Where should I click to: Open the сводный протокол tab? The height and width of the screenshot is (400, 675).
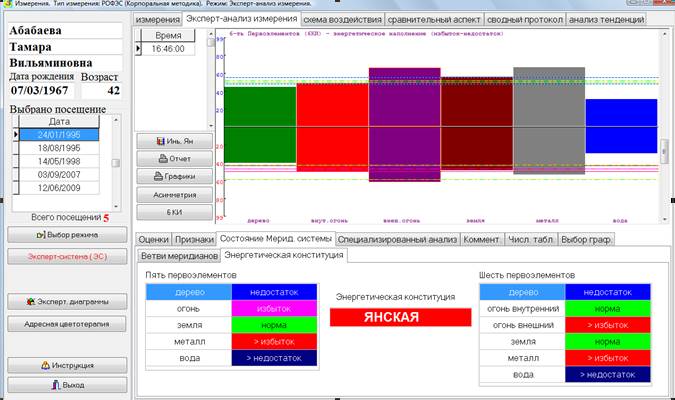point(525,20)
